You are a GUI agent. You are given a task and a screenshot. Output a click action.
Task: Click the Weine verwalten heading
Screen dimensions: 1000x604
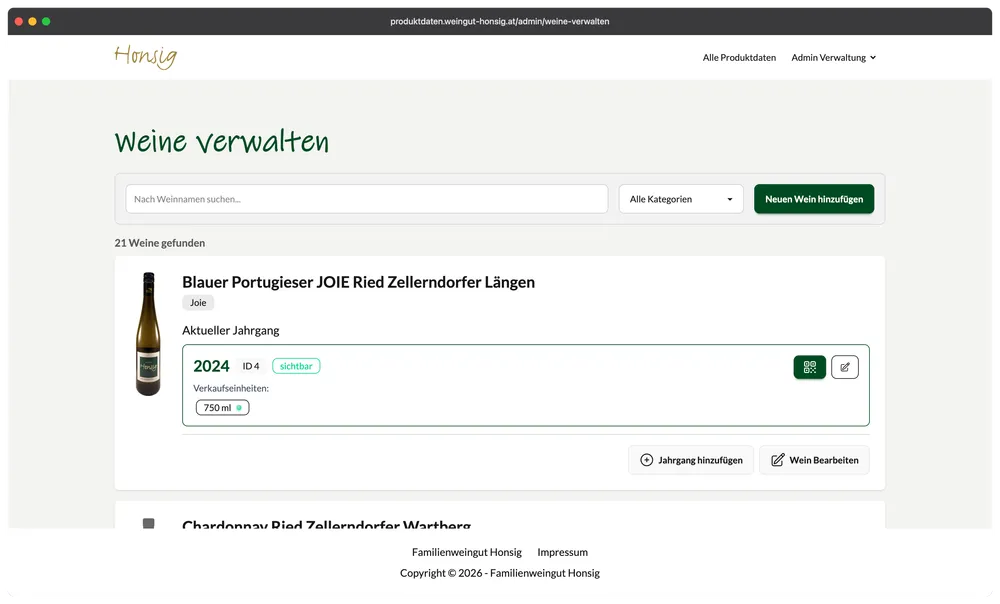point(222,142)
